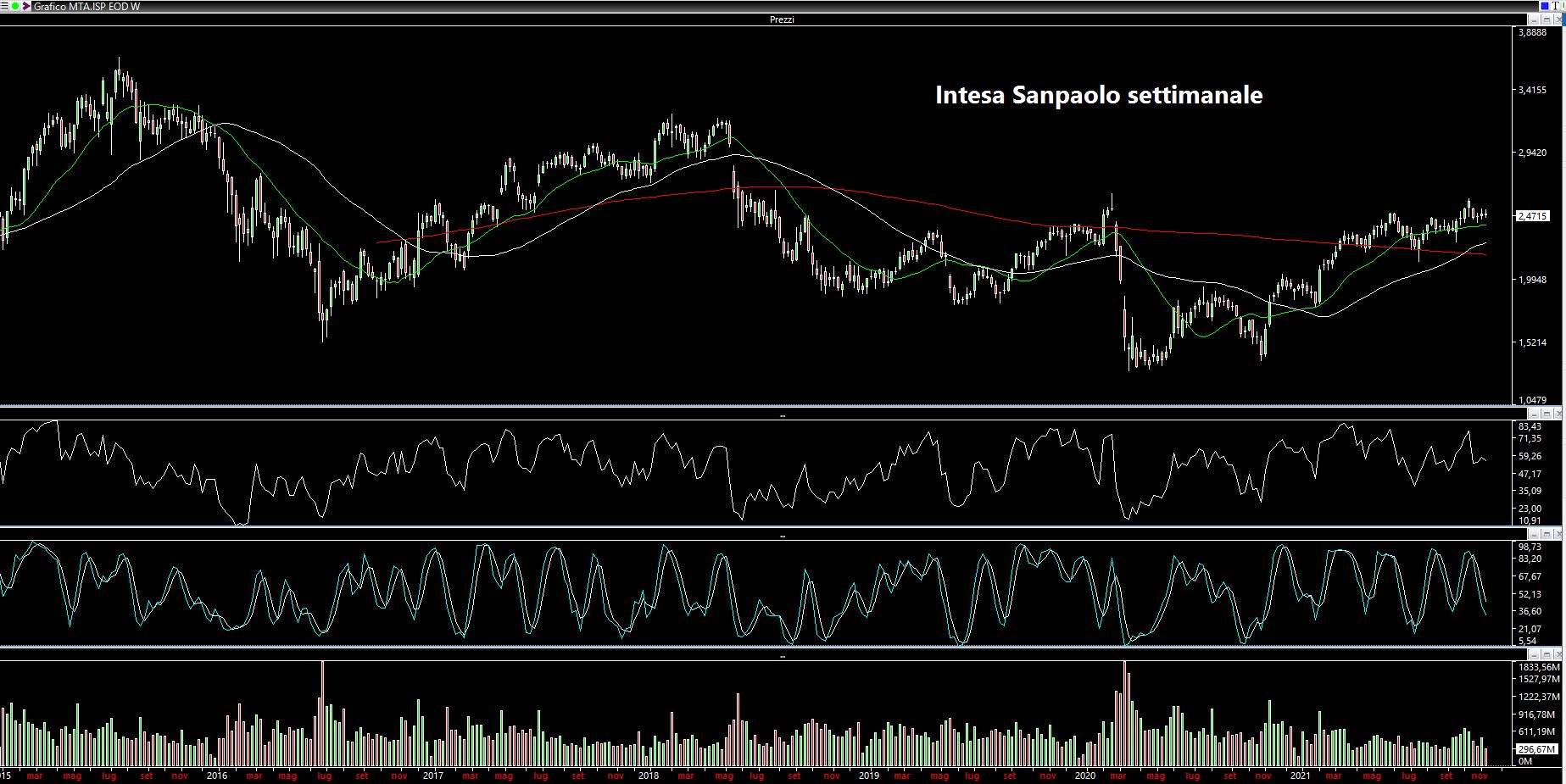Image resolution: width=1566 pixels, height=784 pixels.
Task: Click the 1,9948 price axis label
Action: pos(1533,280)
